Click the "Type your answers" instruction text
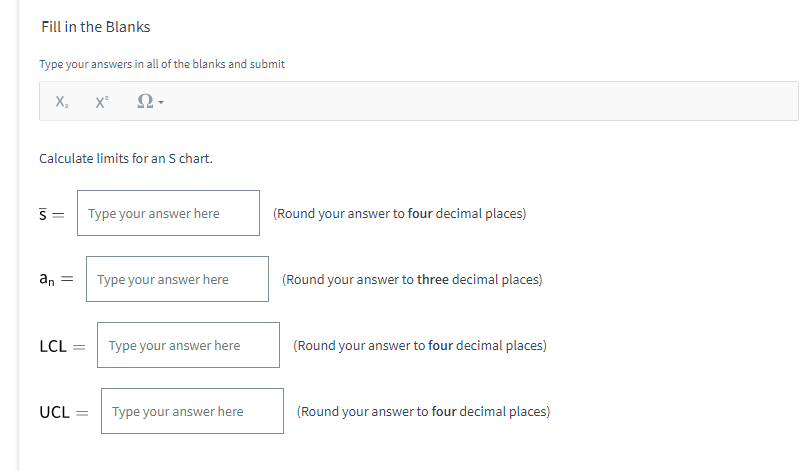Screen dimensions: 804x471 click(162, 64)
